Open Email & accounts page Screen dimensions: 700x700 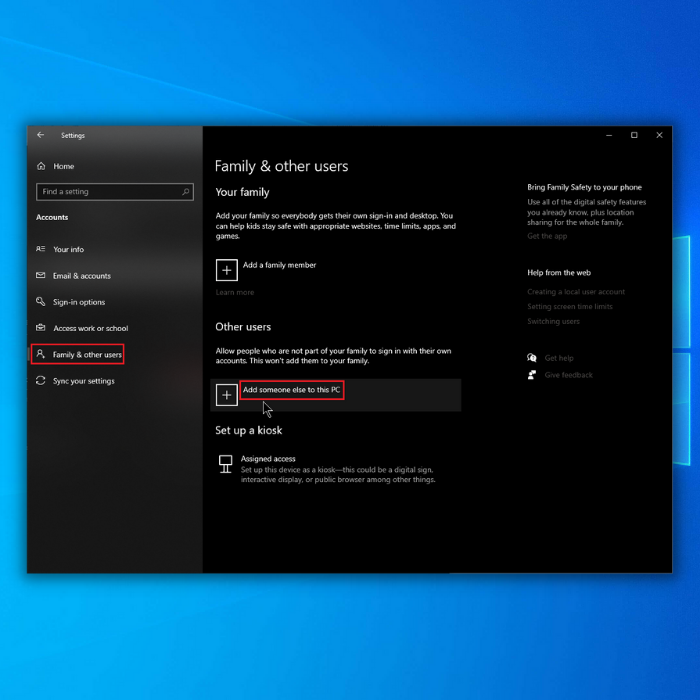pyautogui.click(x=82, y=276)
